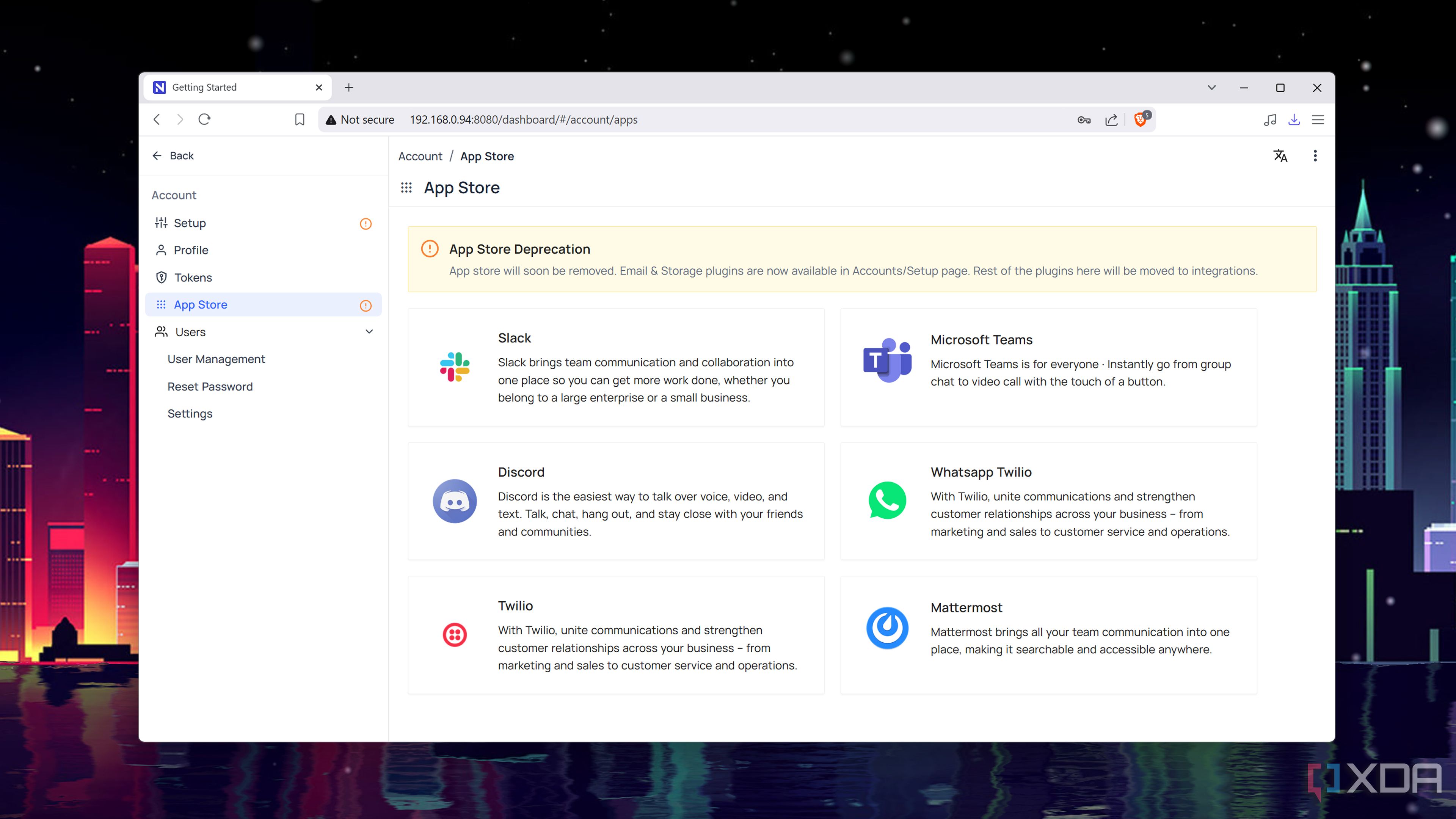Go back with the browser back arrow
The width and height of the screenshot is (1456, 819).
(x=157, y=119)
